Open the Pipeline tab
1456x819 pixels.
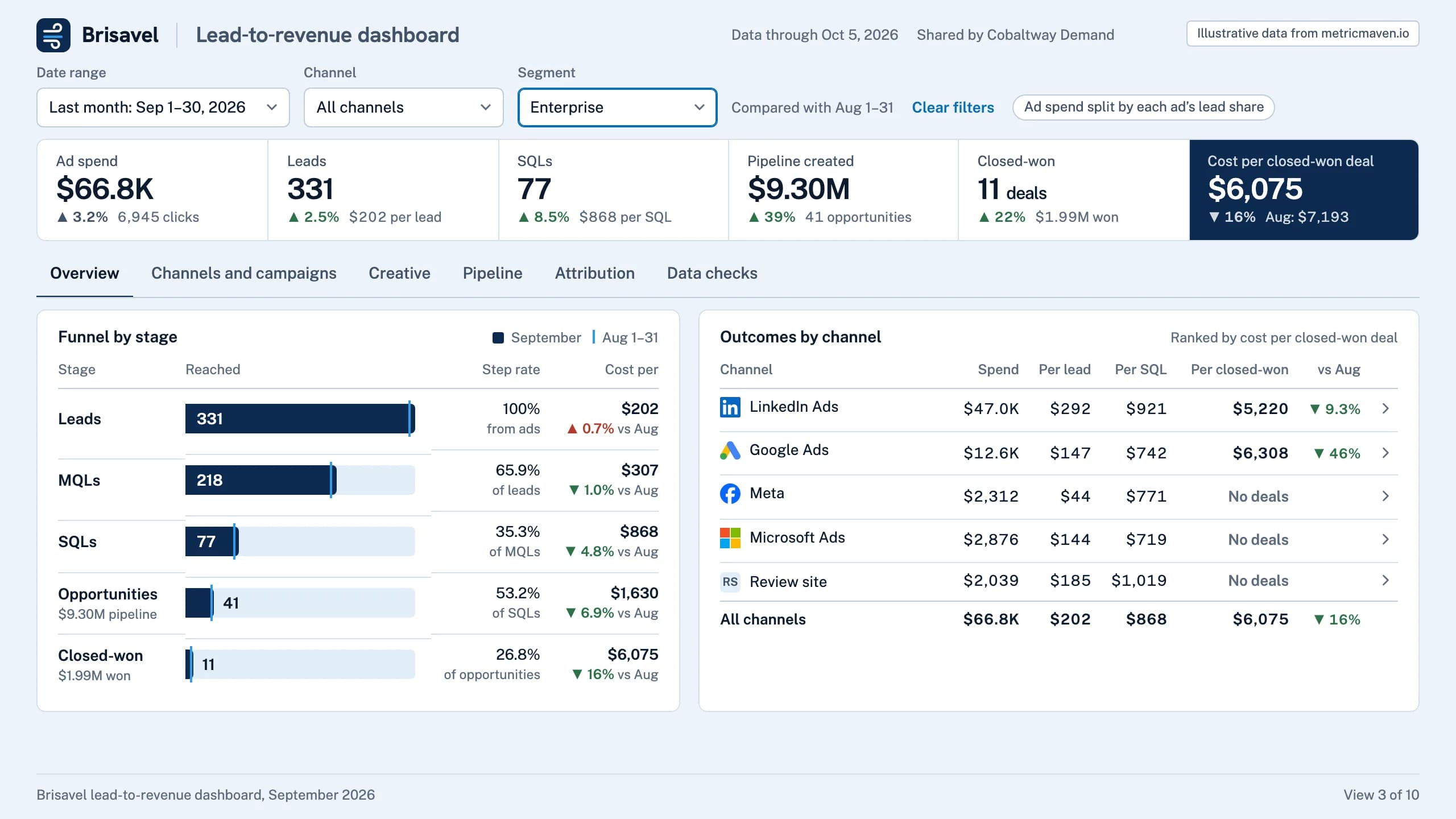pos(493,274)
